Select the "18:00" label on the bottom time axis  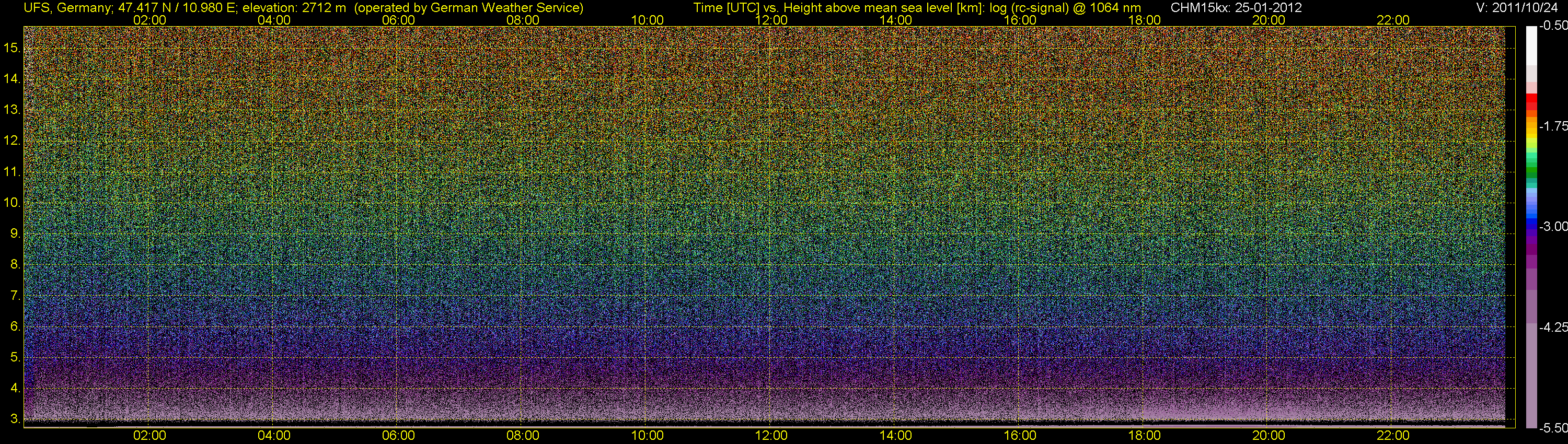(1144, 436)
